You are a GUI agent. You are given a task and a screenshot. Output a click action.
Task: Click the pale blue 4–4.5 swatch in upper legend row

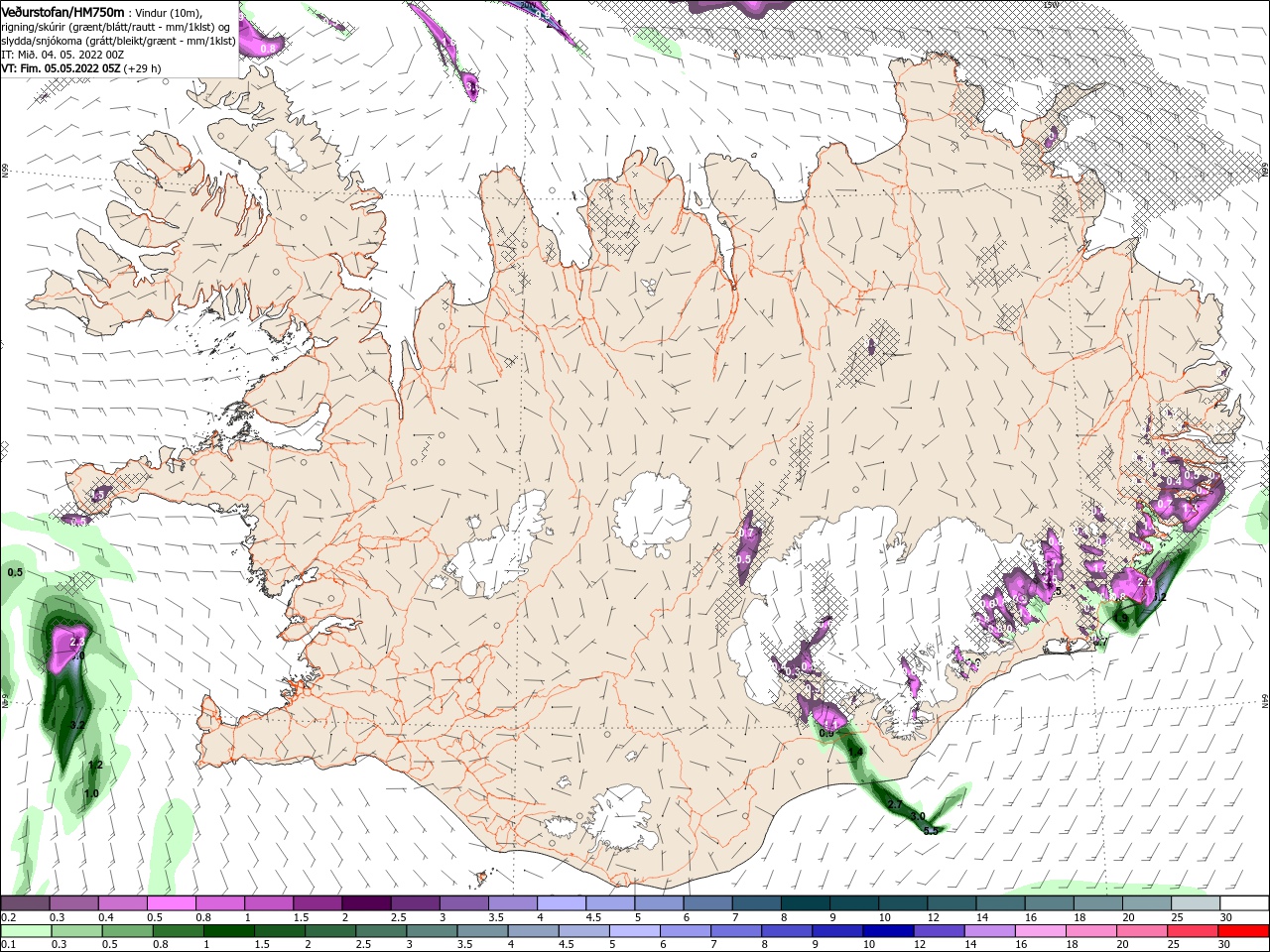pos(561,903)
